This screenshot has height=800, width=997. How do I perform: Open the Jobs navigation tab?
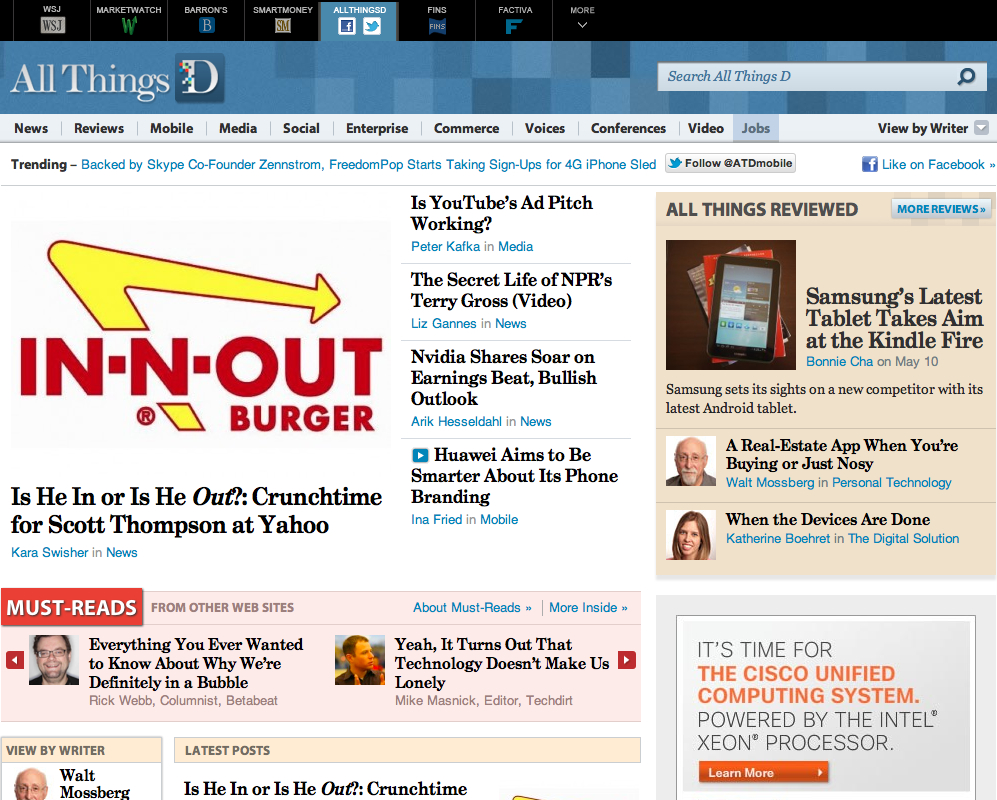(x=756, y=128)
